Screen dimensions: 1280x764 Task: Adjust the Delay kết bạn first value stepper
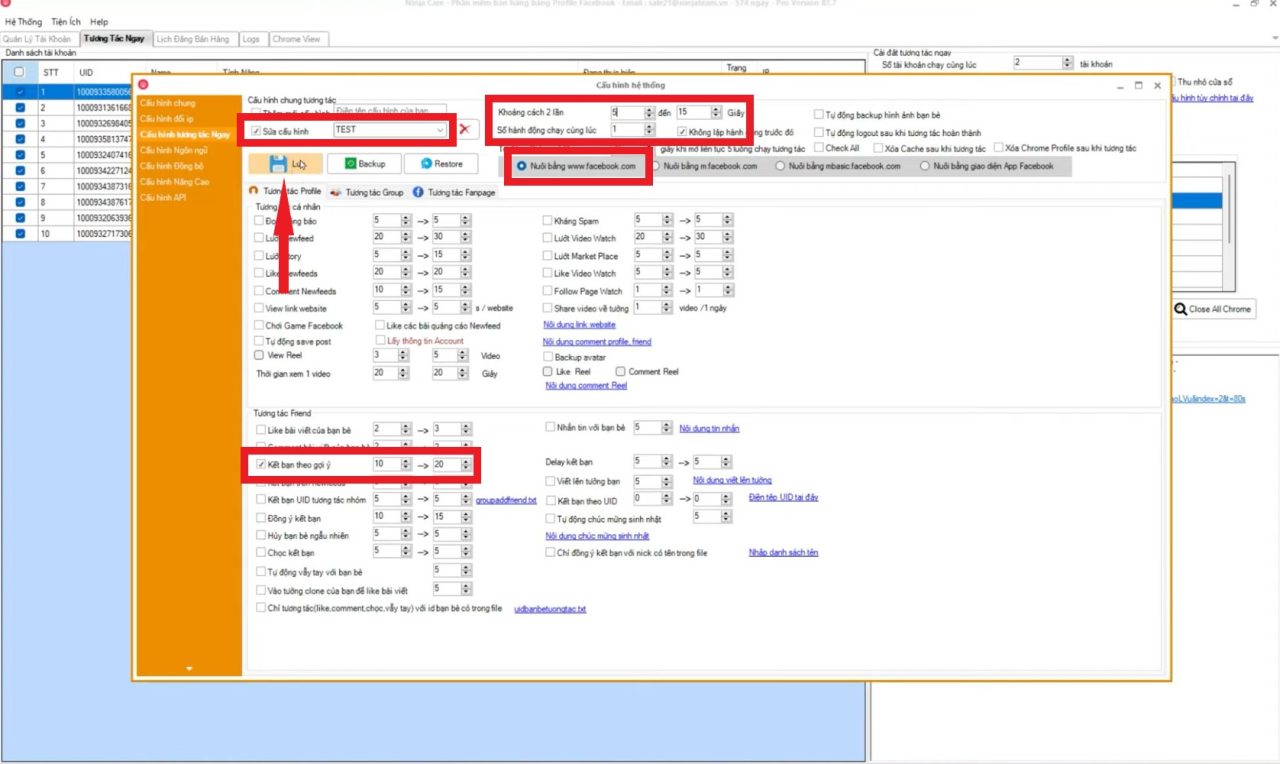click(x=666, y=462)
